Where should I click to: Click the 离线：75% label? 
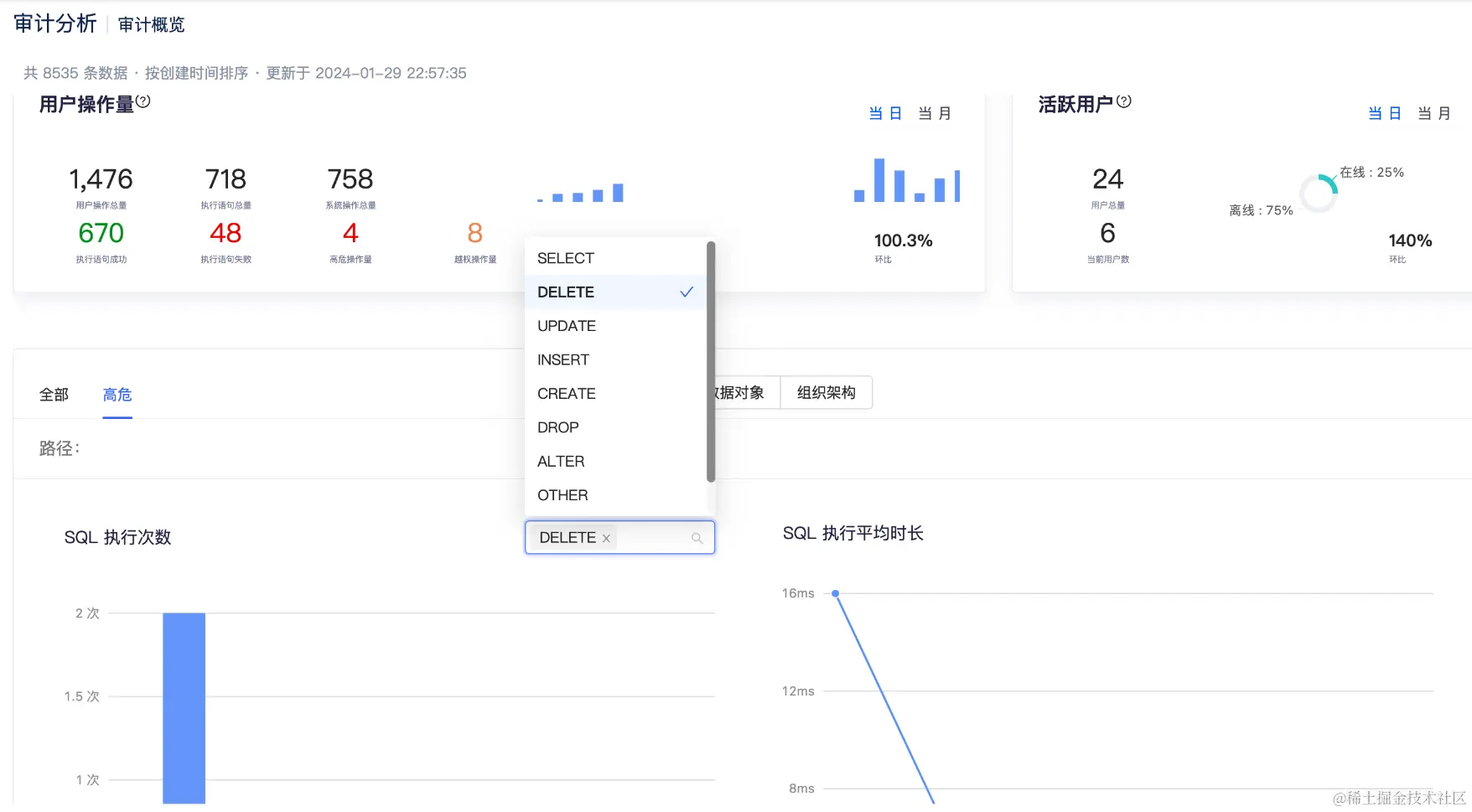click(x=1262, y=210)
